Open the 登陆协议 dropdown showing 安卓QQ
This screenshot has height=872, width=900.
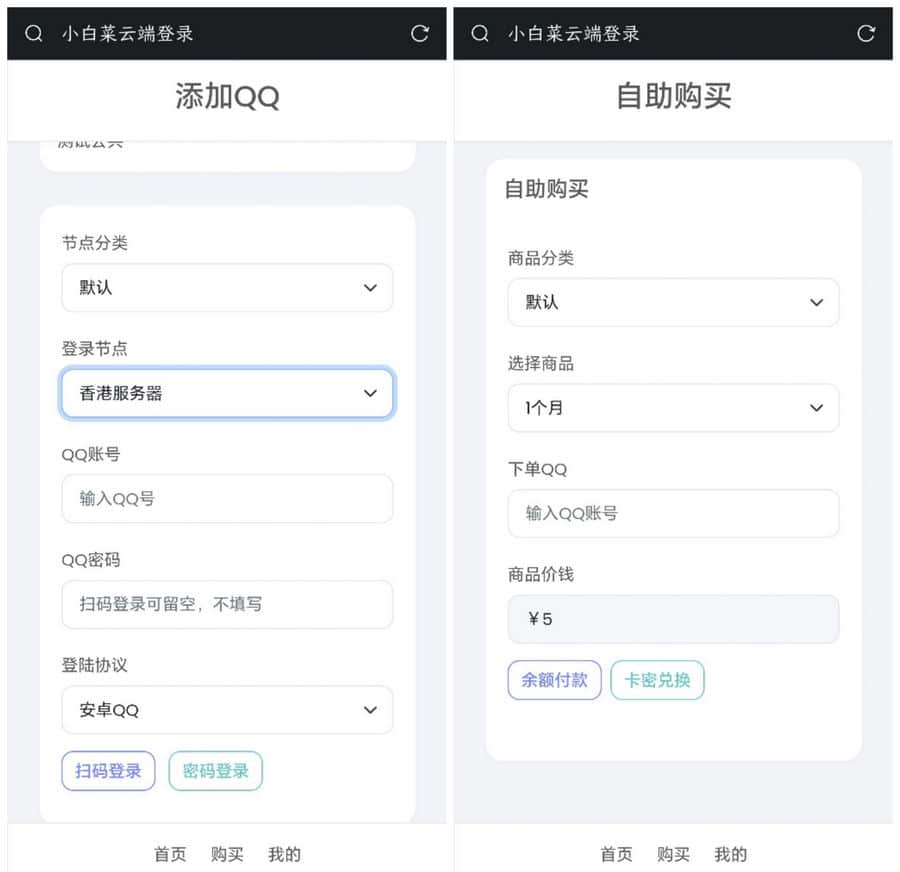[x=227, y=710]
